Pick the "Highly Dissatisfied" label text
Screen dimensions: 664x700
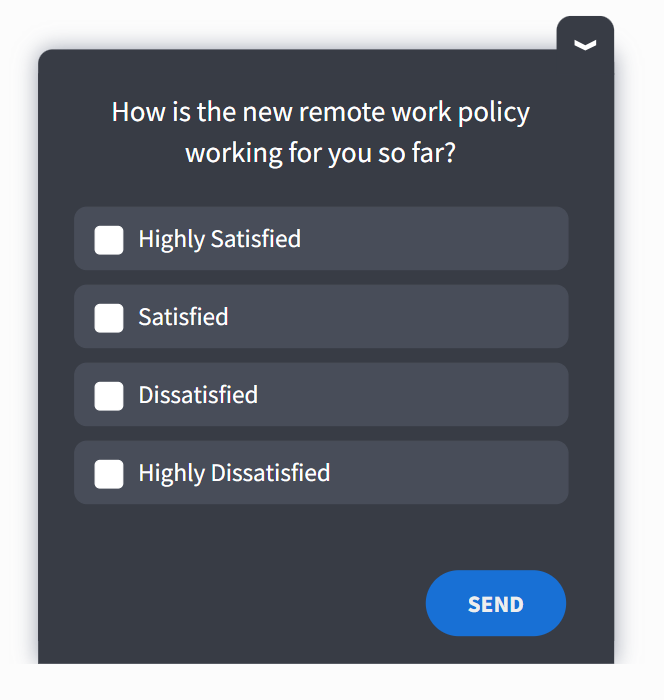(x=234, y=474)
